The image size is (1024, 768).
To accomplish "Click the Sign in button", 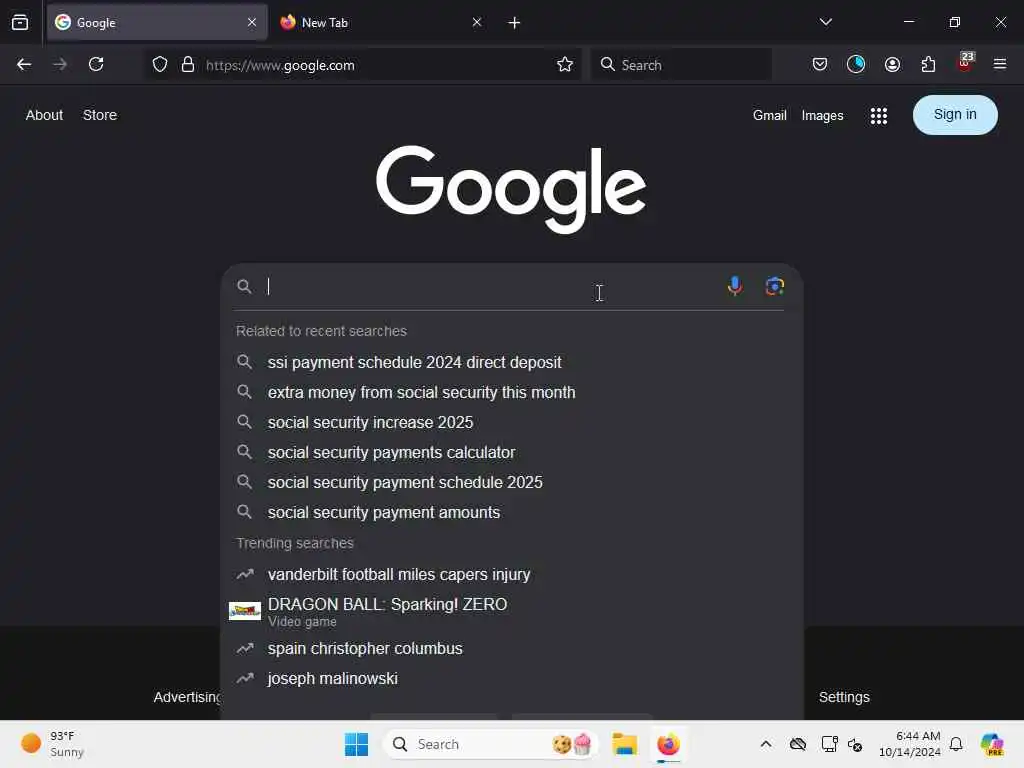I will point(955,115).
